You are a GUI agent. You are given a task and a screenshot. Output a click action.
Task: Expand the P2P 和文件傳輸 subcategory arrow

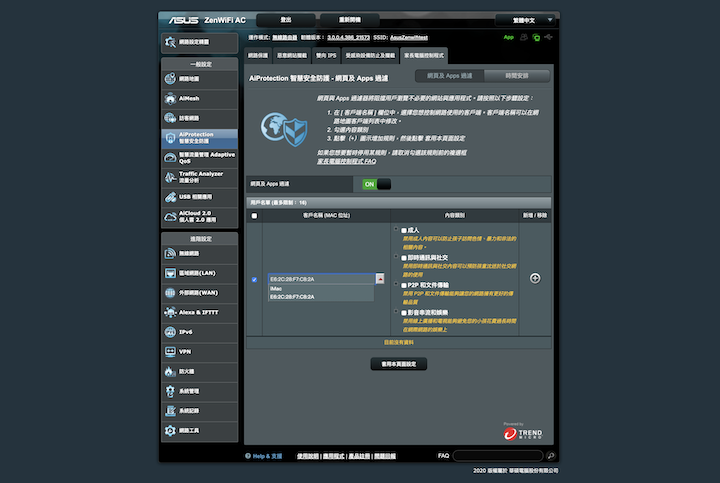(x=396, y=283)
